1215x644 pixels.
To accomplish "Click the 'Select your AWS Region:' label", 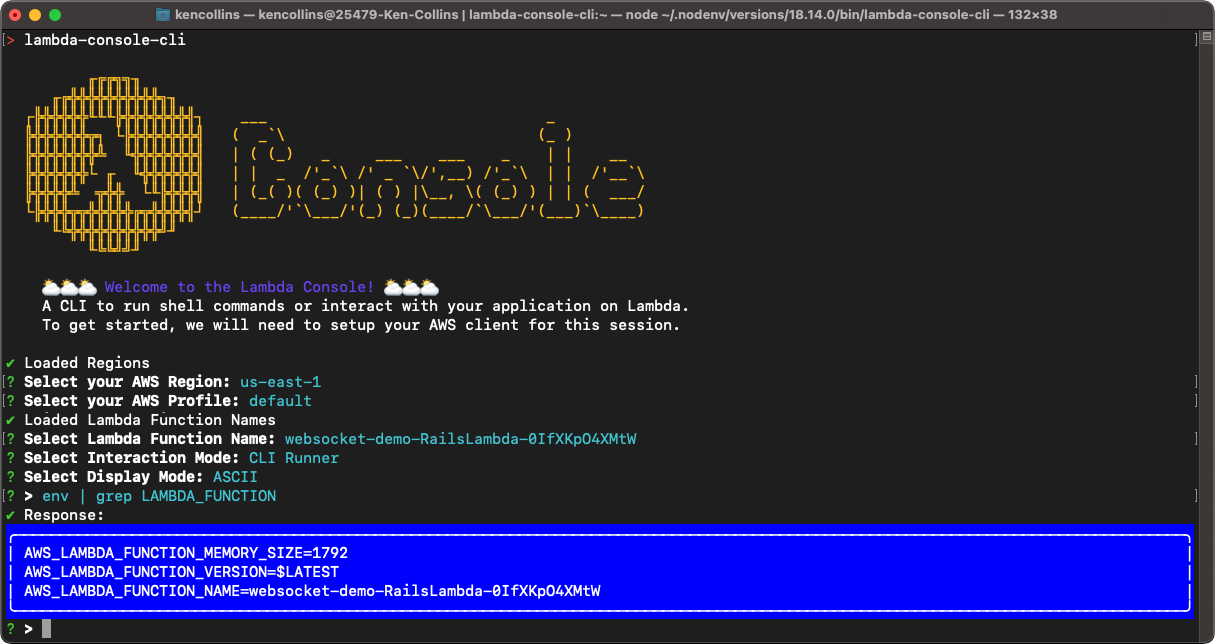I will (x=128, y=382).
